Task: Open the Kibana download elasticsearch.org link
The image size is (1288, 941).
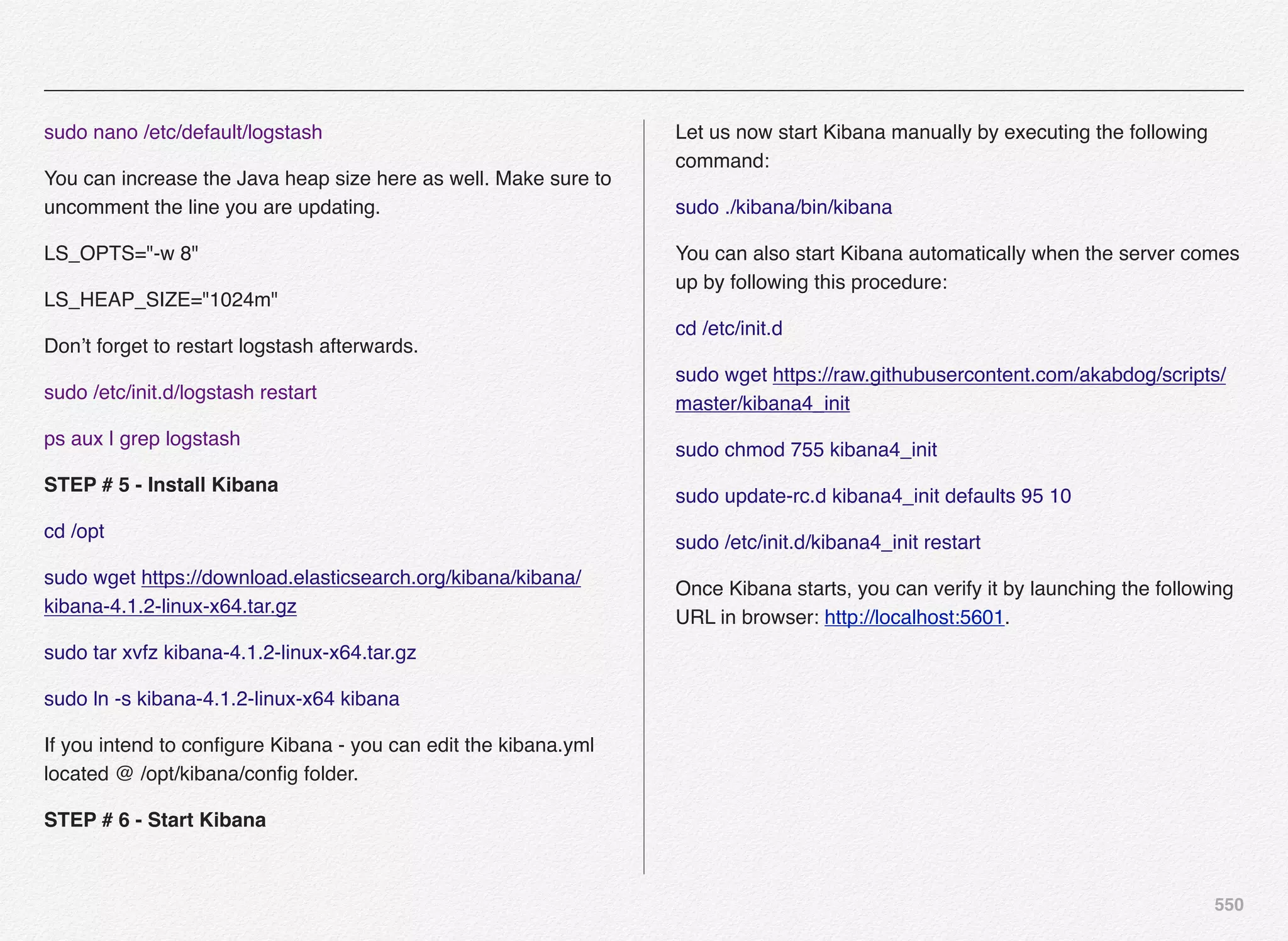Action: pyautogui.click(x=361, y=577)
